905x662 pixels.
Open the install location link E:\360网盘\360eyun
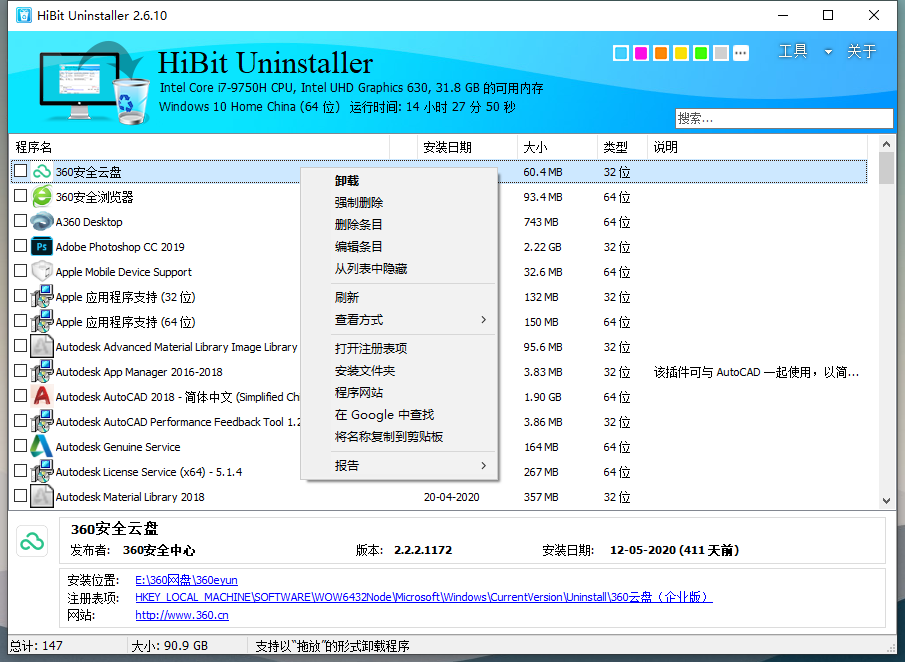coord(186,580)
